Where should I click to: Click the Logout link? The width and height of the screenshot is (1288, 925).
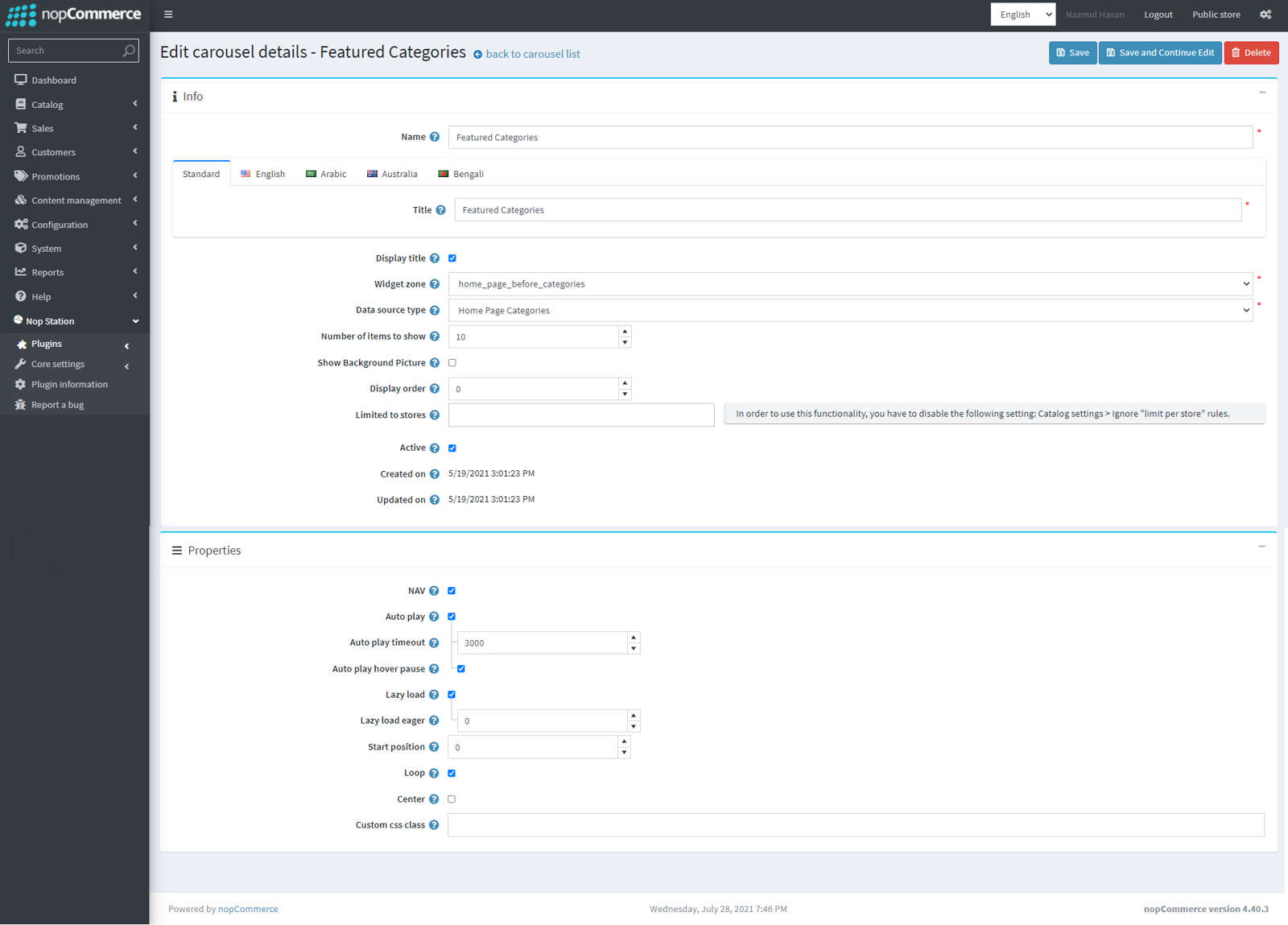pos(1158,14)
